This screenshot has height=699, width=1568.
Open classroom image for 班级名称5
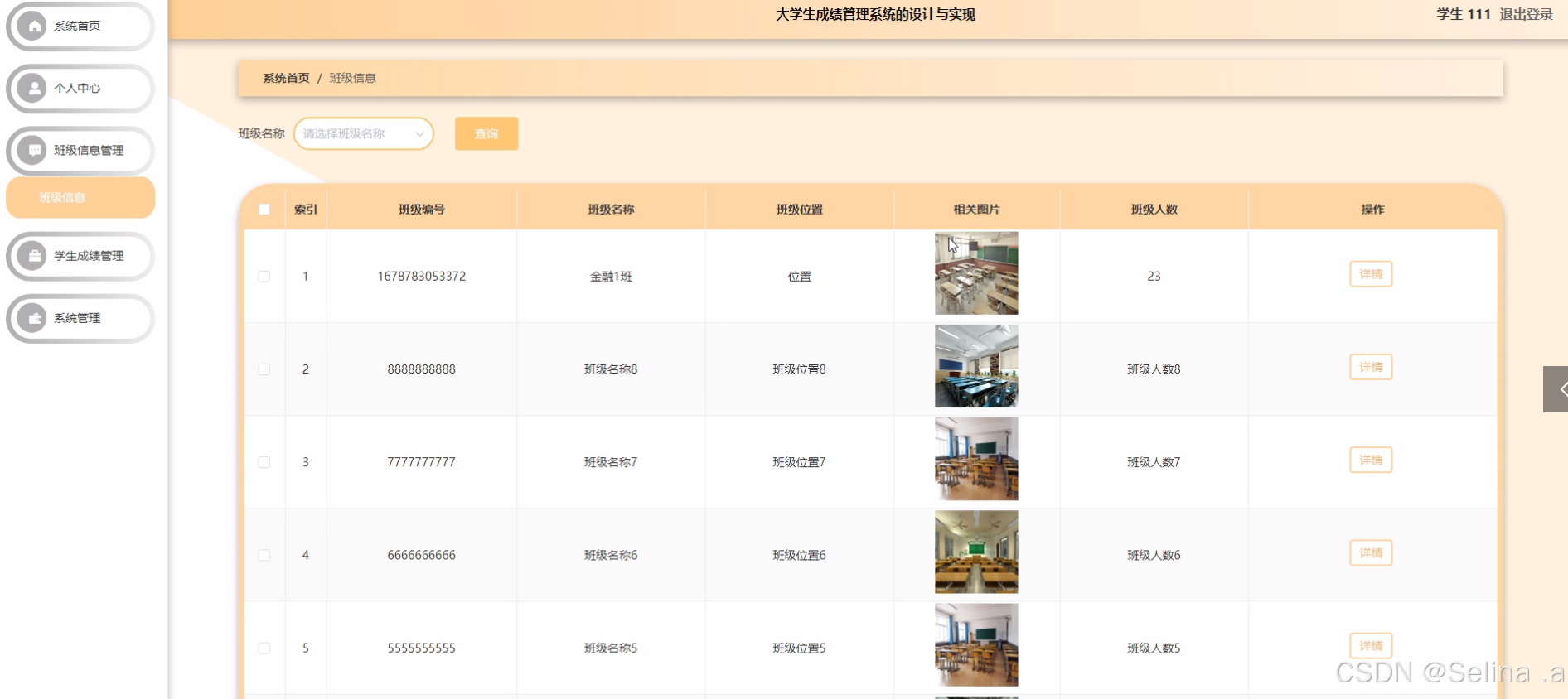click(976, 644)
